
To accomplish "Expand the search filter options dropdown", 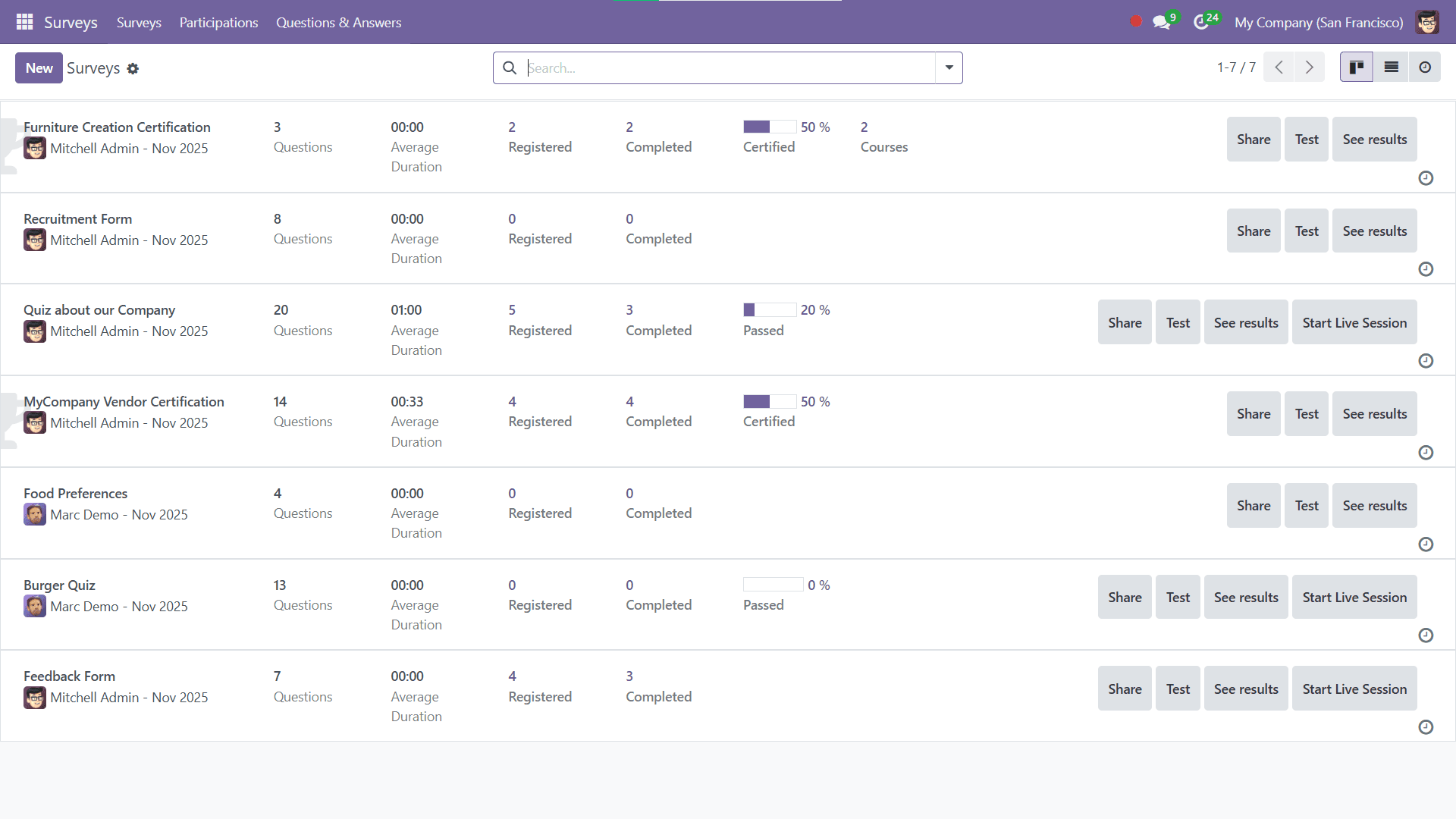I will [x=948, y=67].
